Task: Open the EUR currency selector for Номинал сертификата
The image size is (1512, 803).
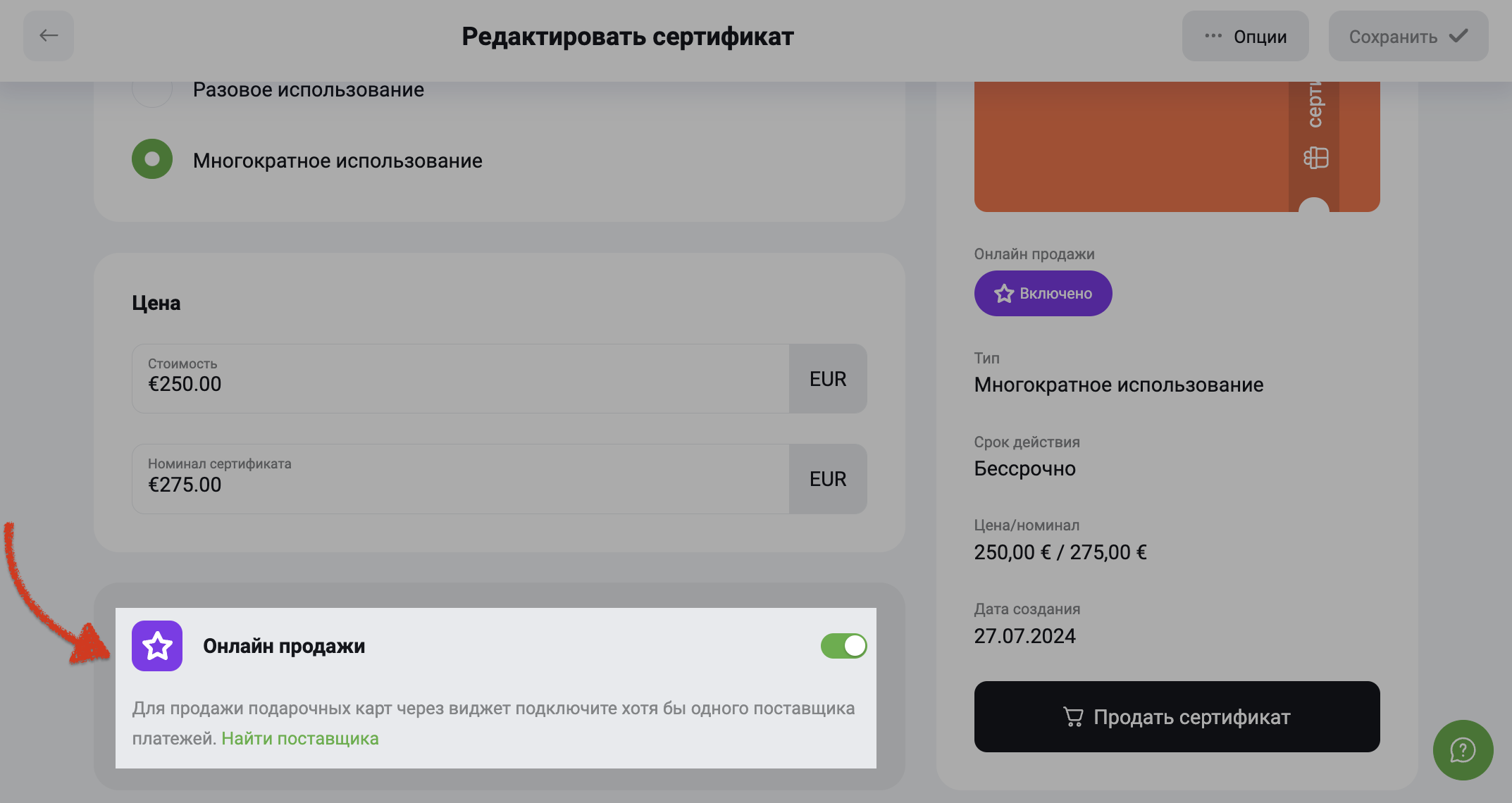Action: pyautogui.click(x=827, y=479)
